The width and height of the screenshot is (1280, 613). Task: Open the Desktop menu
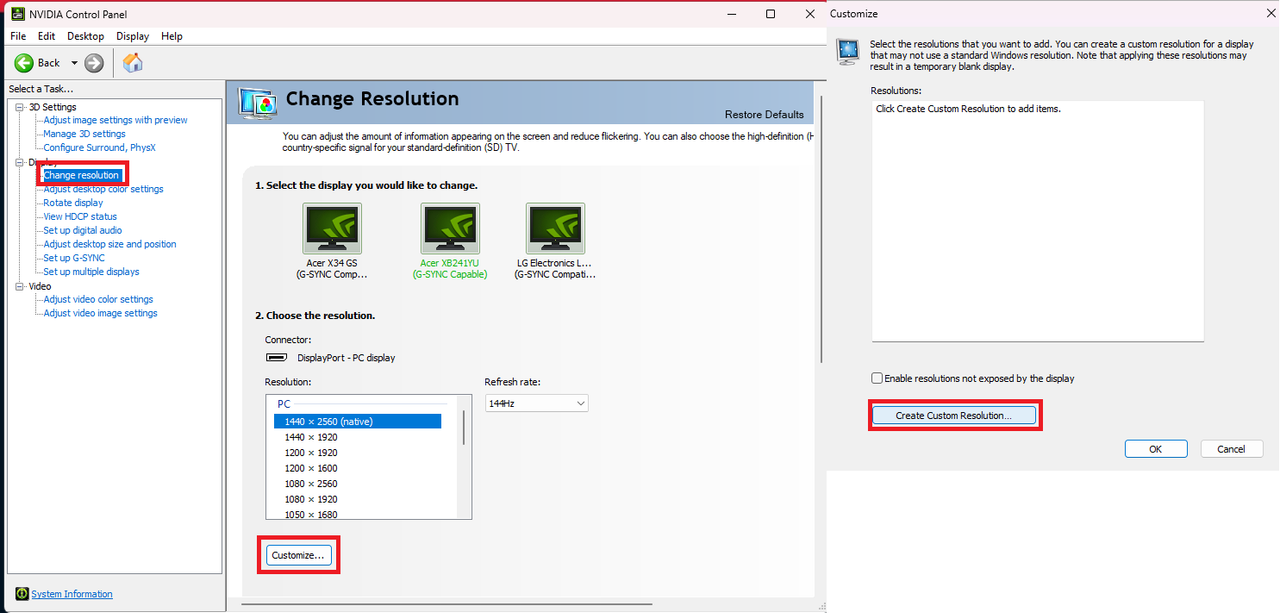tap(86, 36)
